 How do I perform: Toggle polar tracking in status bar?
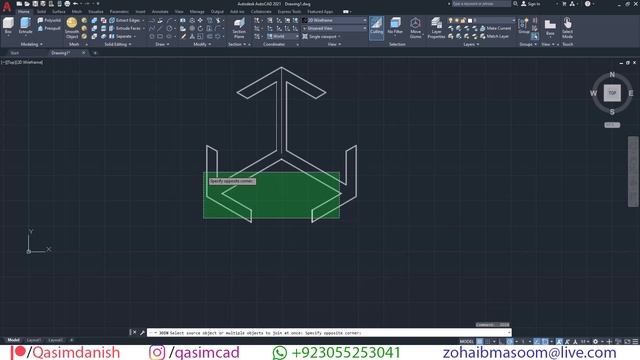coord(510,341)
